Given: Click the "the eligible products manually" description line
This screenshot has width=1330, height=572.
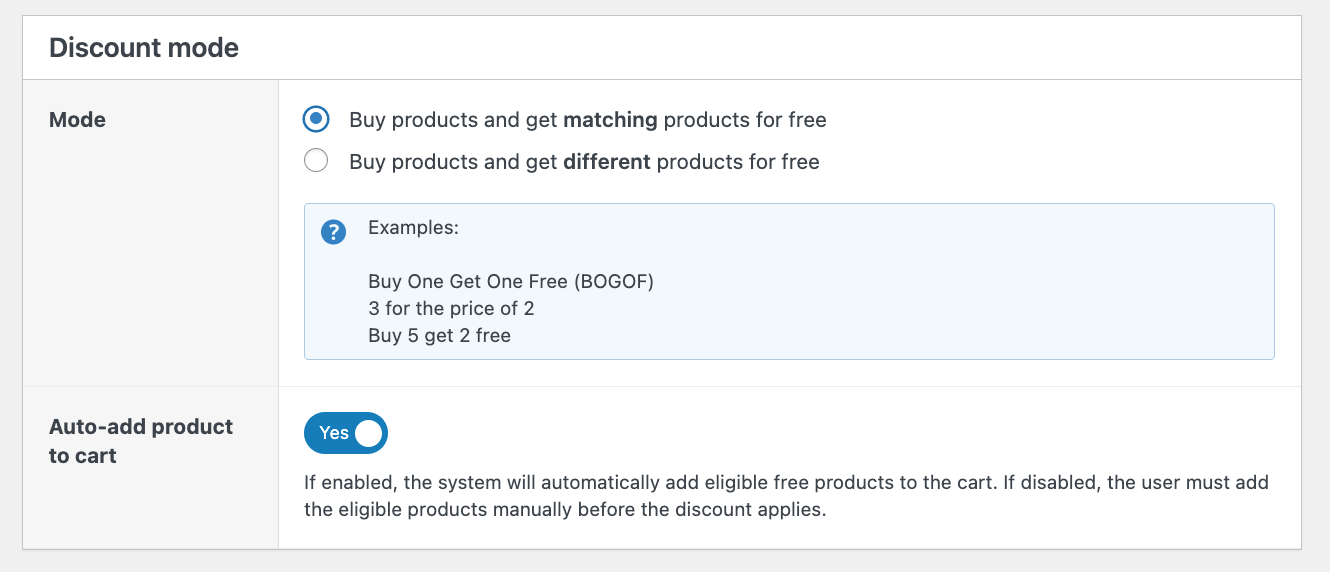Looking at the screenshot, I should 566,509.
